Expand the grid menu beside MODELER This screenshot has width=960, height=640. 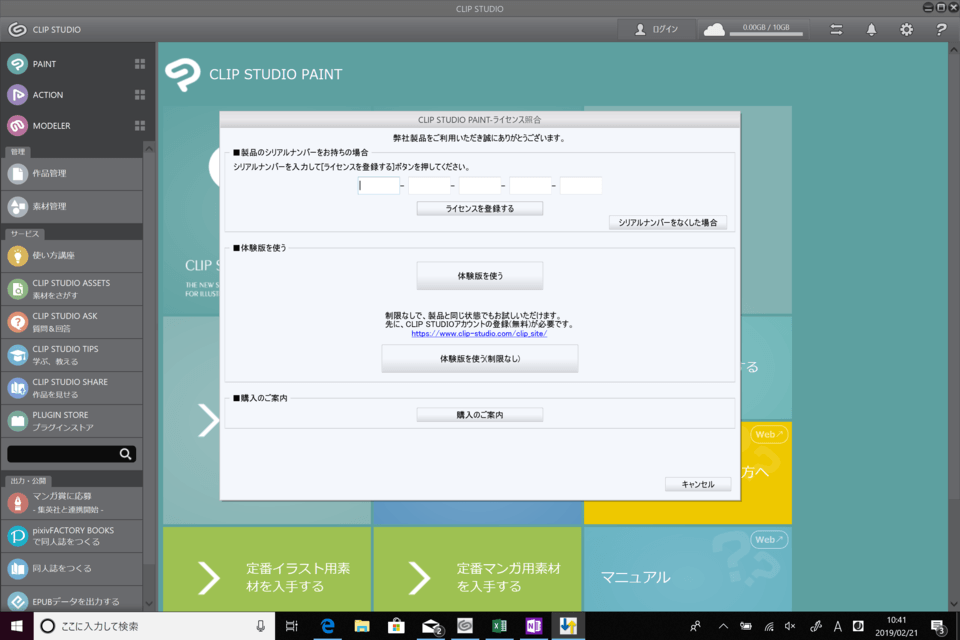(140, 126)
